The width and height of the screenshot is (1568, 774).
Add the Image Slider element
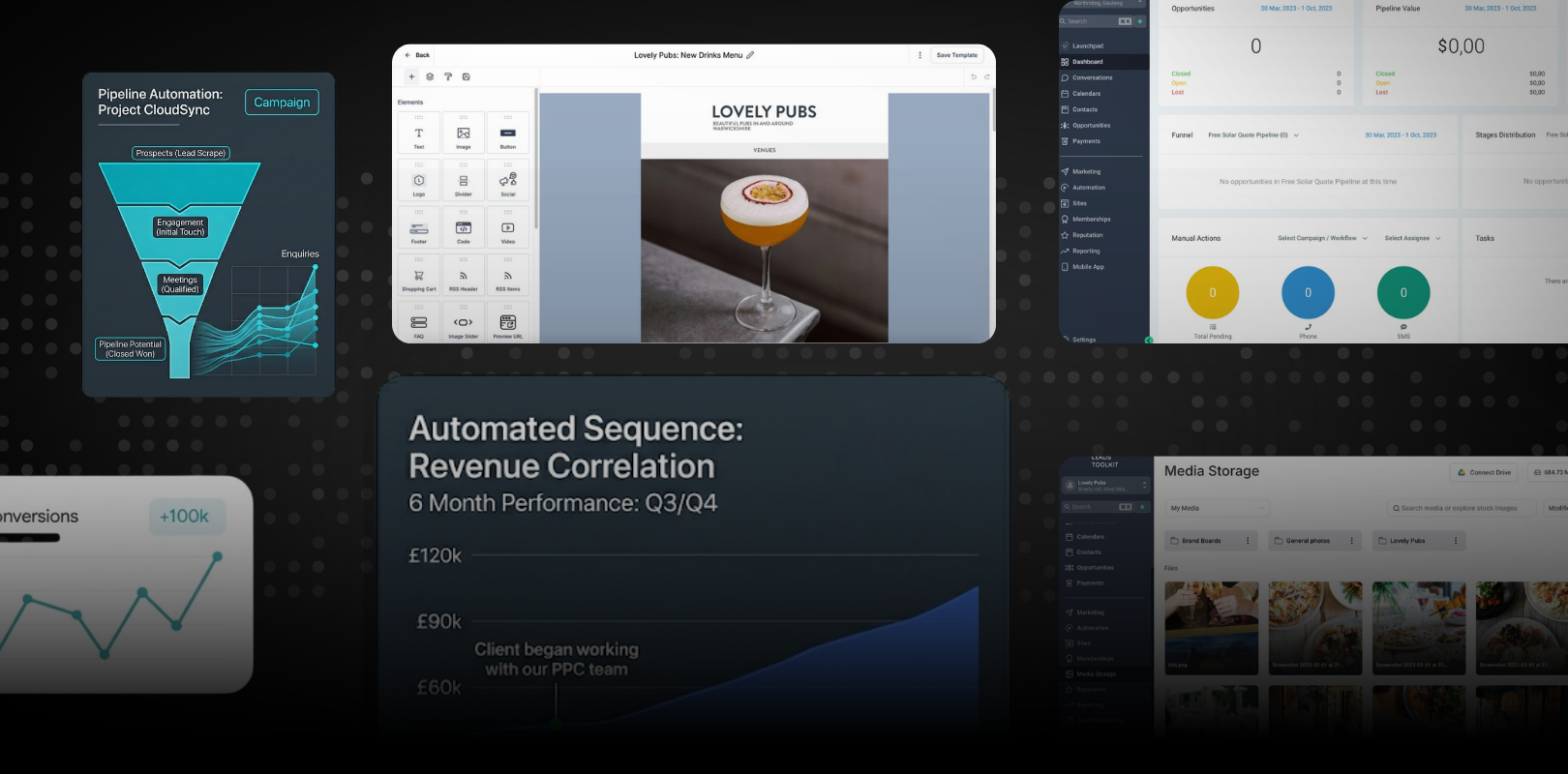pyautogui.click(x=464, y=322)
